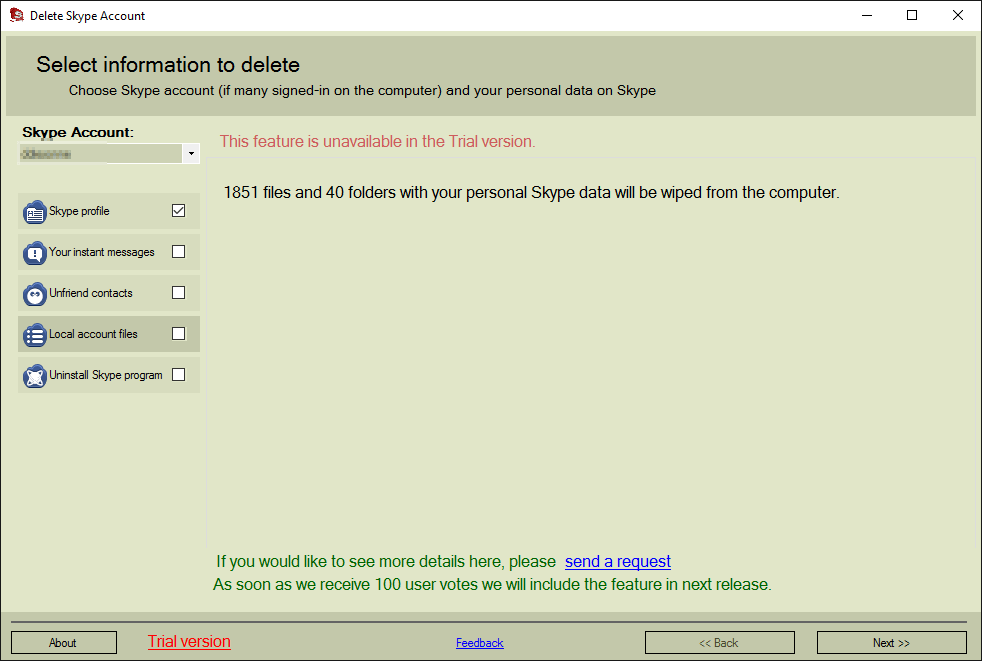982x661 pixels.
Task: Click the 1851 files and 40 folders message
Action: click(x=531, y=192)
